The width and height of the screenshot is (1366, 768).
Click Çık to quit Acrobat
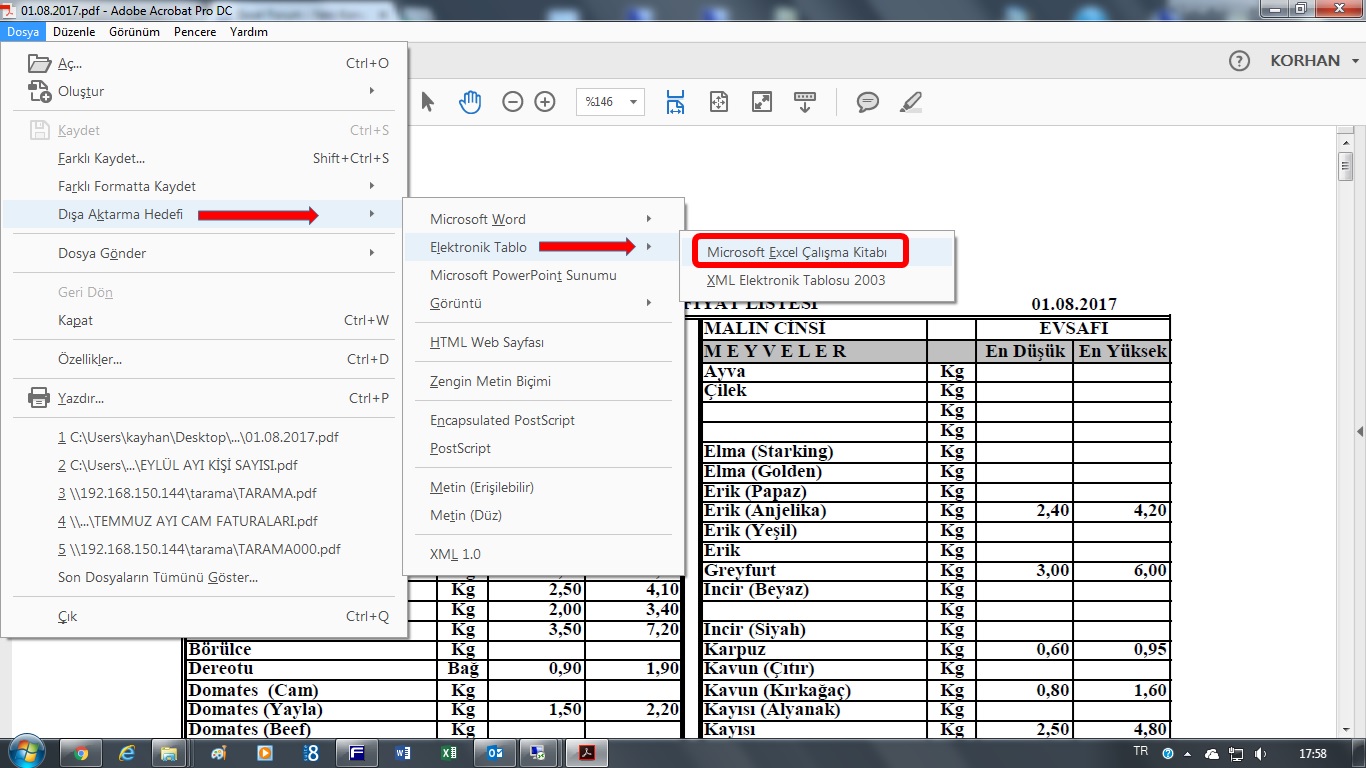click(204, 616)
